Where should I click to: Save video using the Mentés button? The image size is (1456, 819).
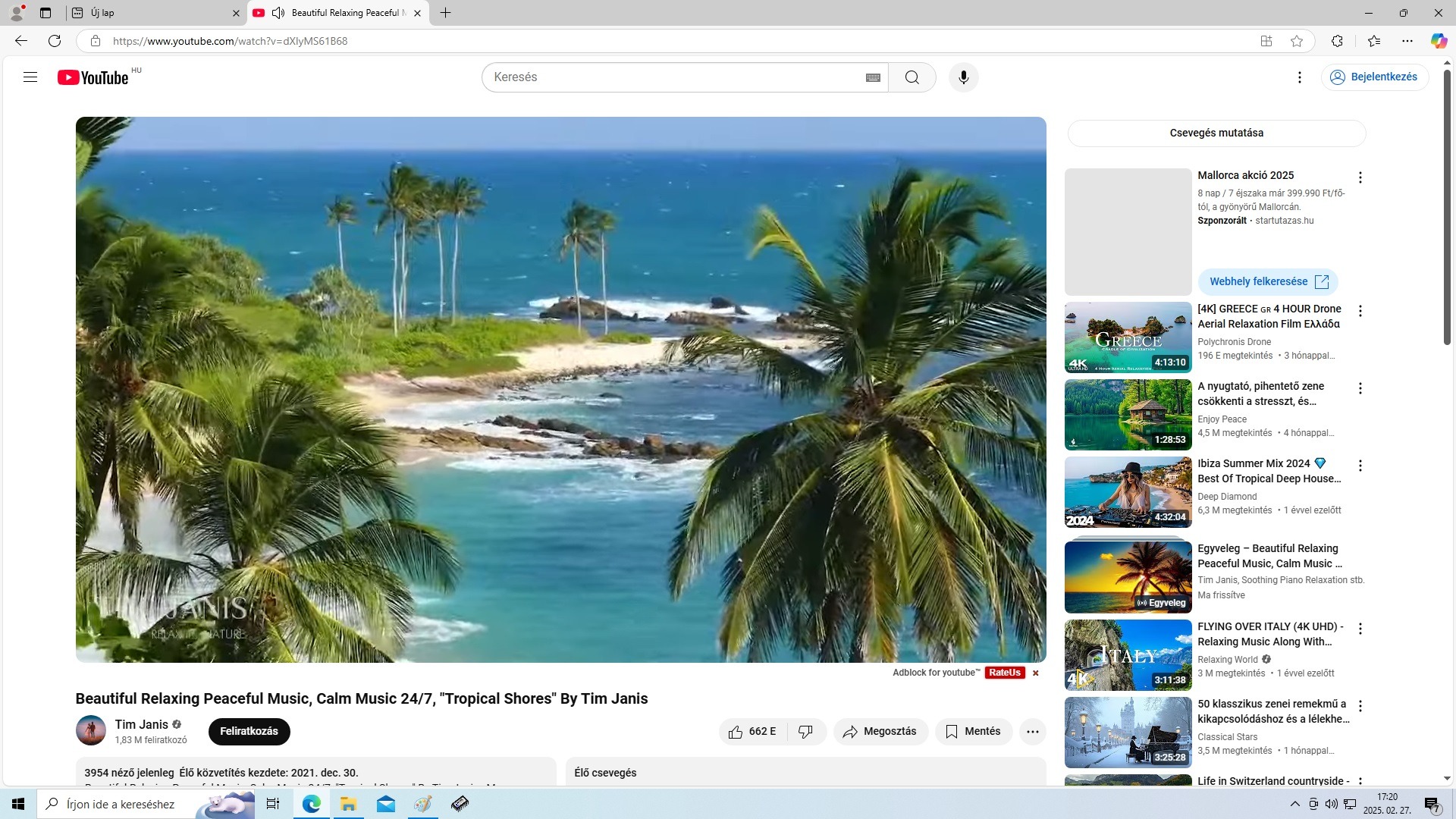click(973, 732)
